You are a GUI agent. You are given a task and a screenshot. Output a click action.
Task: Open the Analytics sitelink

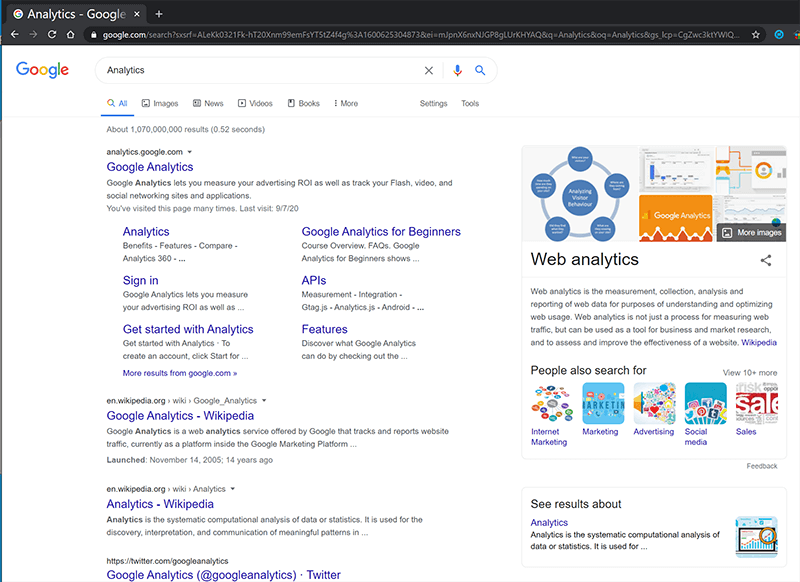[146, 232]
